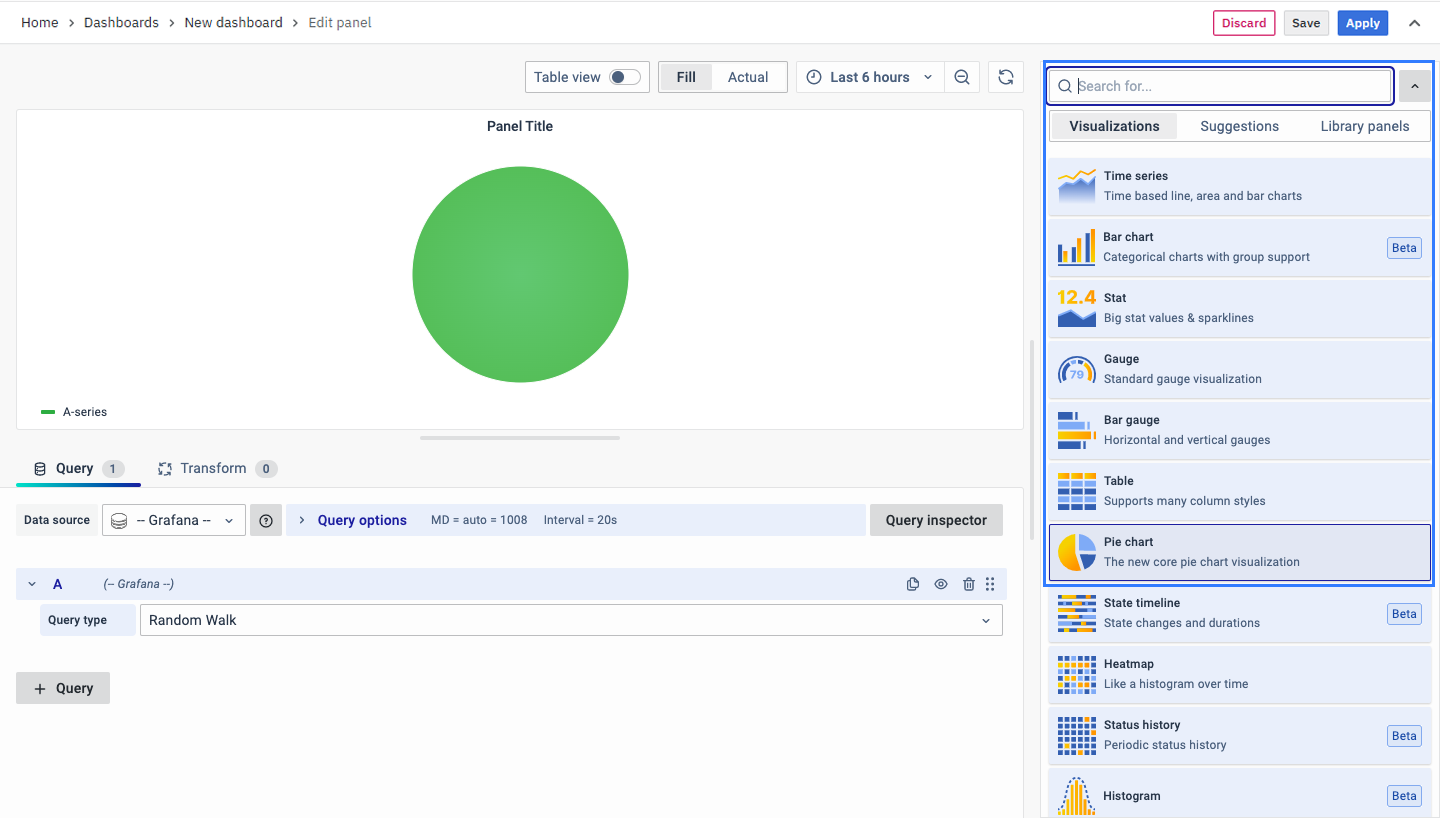Click the zoom out time range icon
This screenshot has height=818, width=1440.
pos(962,77)
